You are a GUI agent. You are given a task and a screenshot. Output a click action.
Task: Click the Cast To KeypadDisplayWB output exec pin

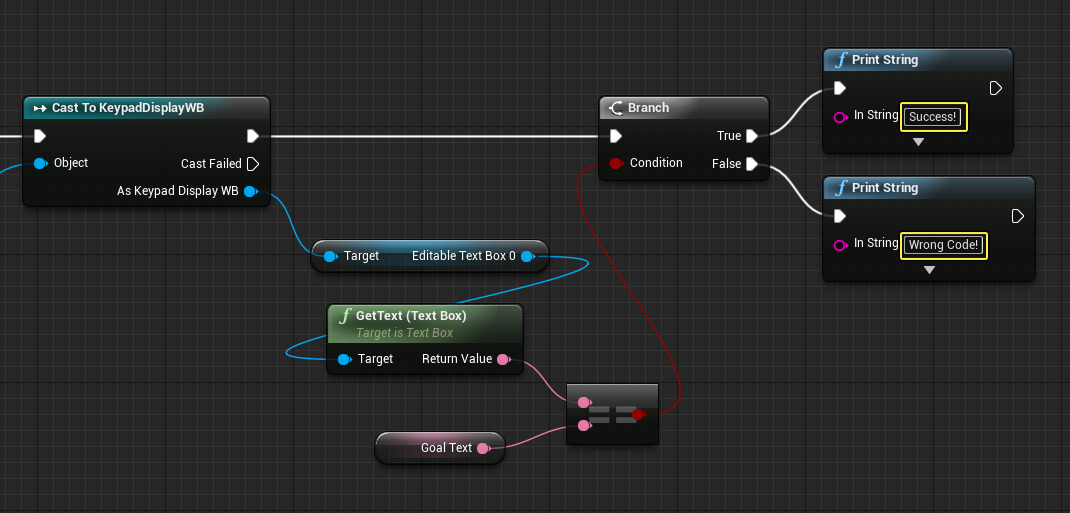(253, 136)
